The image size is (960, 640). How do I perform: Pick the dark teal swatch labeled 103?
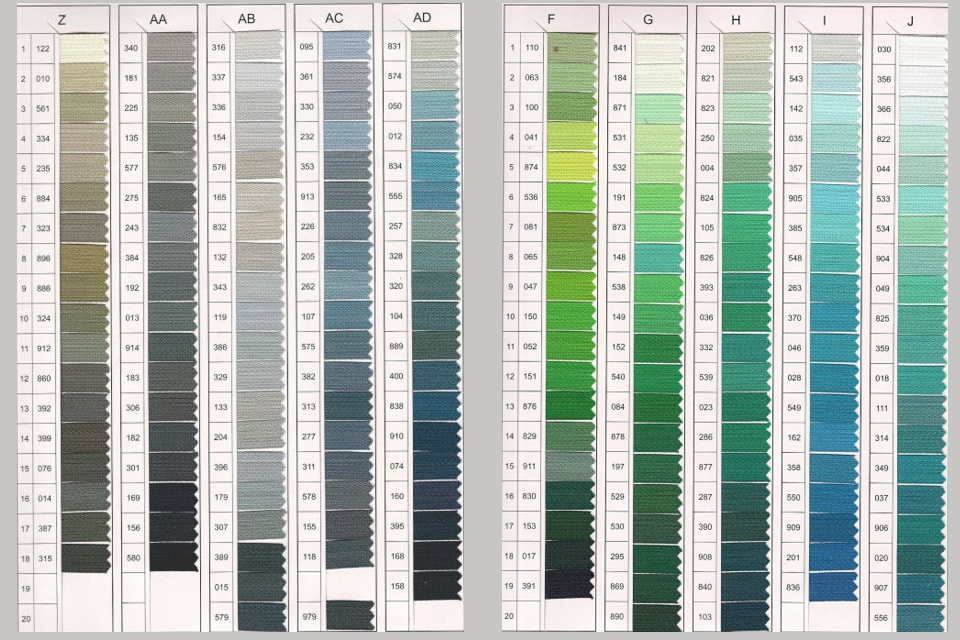tap(745, 617)
